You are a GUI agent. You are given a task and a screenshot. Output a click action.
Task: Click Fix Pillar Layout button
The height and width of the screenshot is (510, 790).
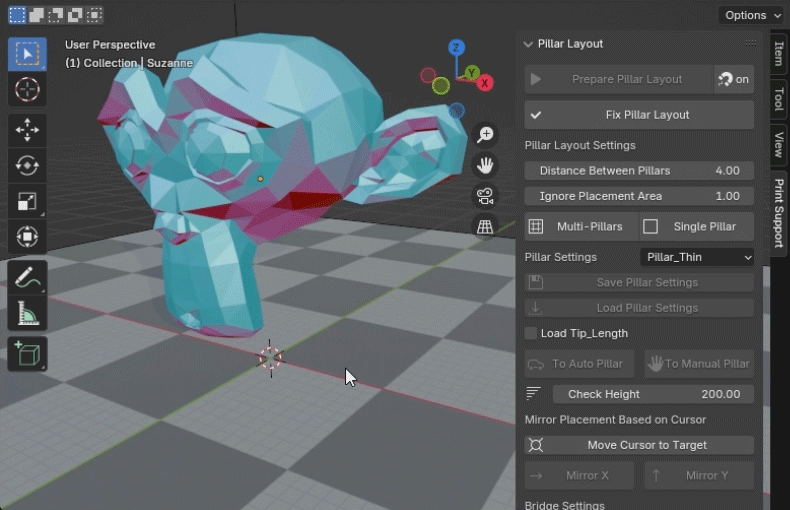pos(639,115)
